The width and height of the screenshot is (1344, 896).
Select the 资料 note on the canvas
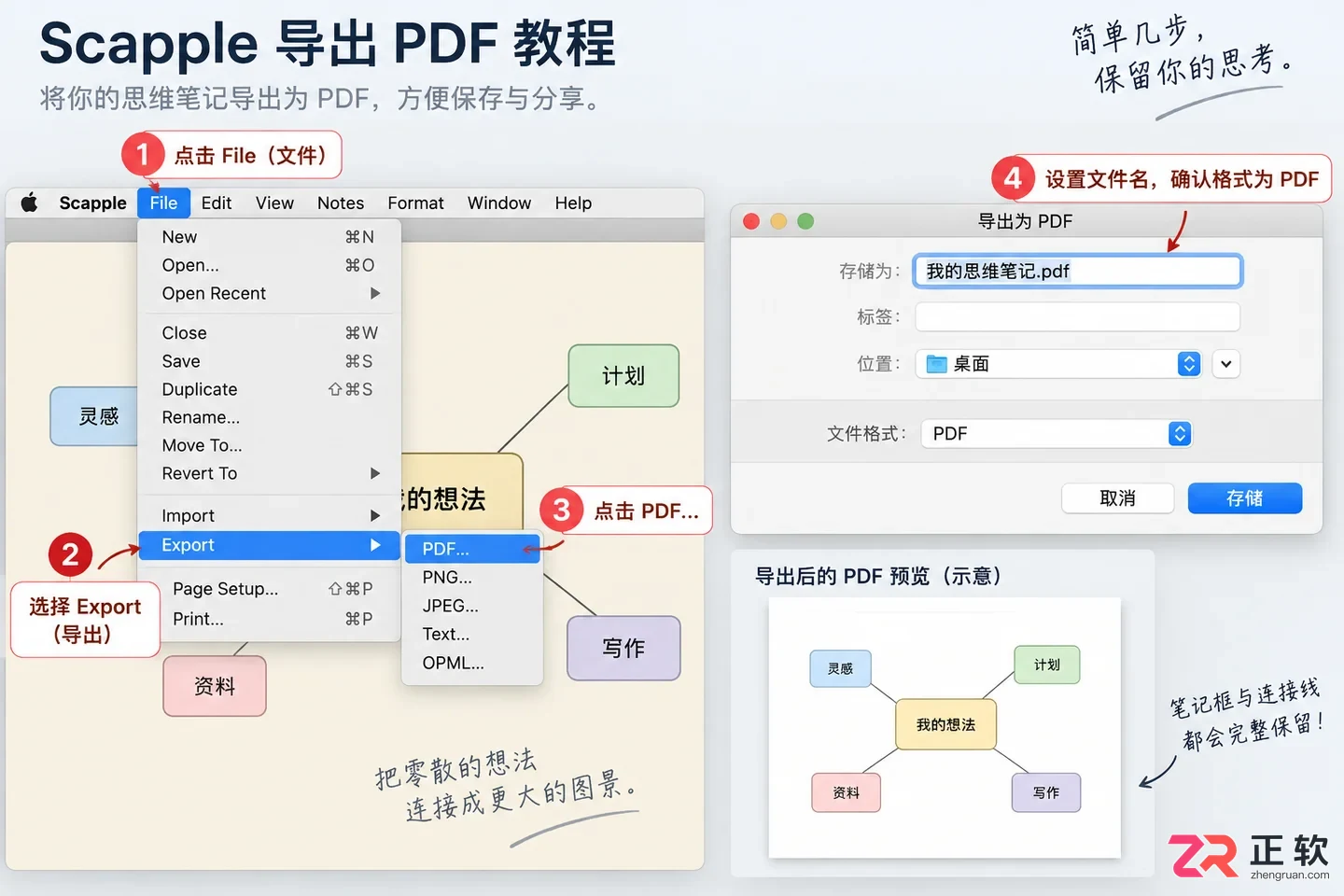coord(215,686)
